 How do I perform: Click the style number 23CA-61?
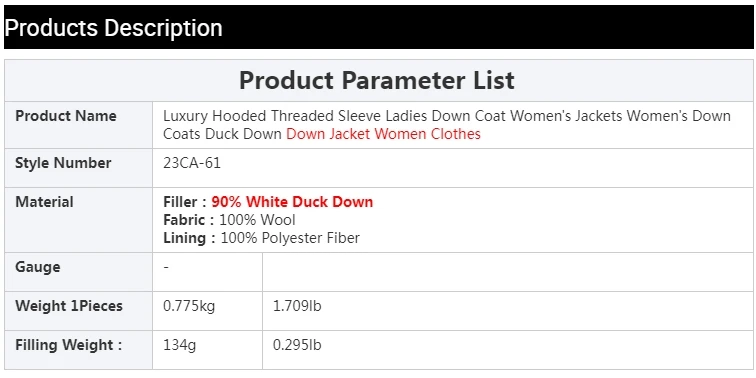[192, 163]
